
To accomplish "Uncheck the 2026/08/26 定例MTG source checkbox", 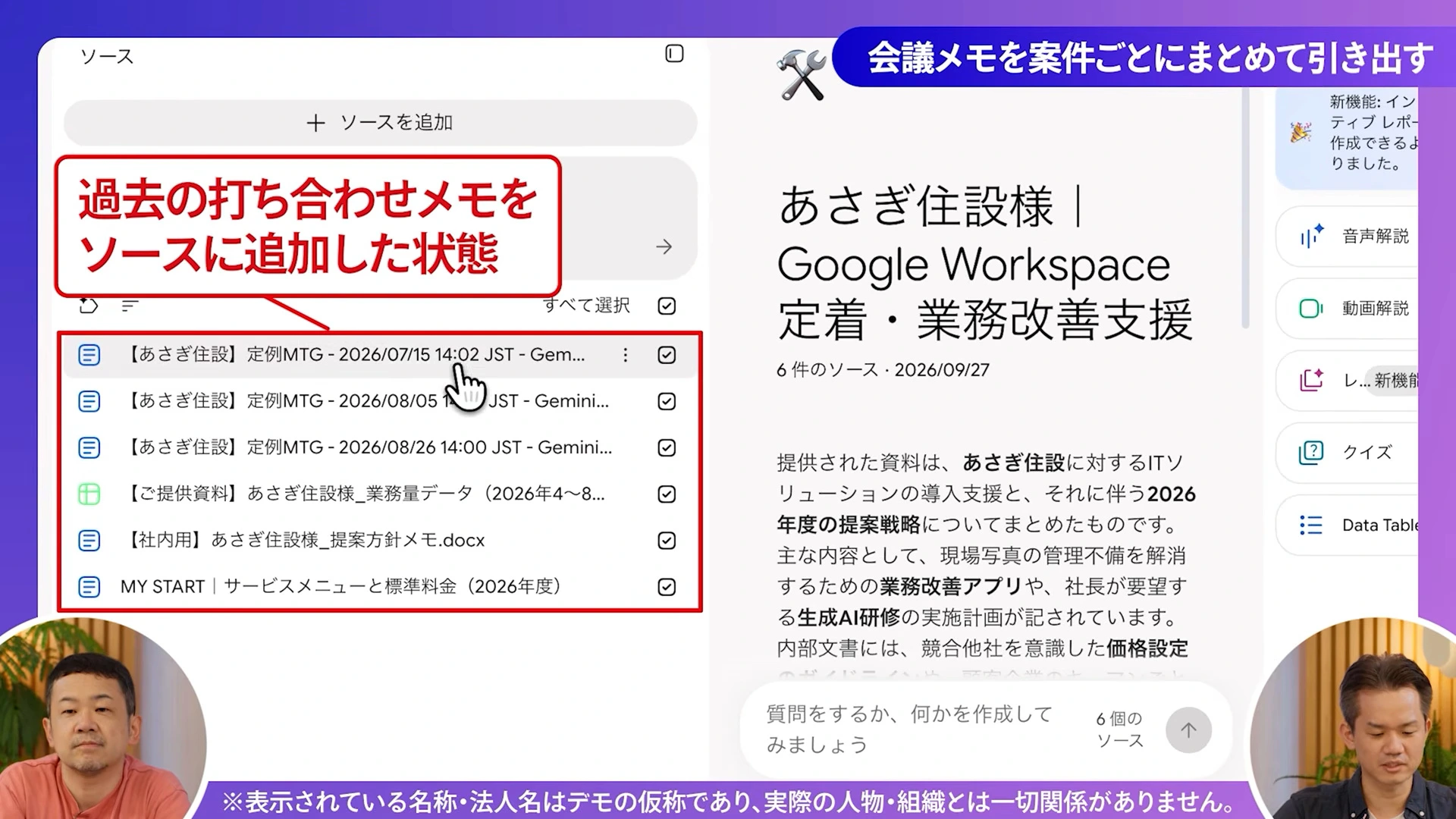I will coord(667,447).
